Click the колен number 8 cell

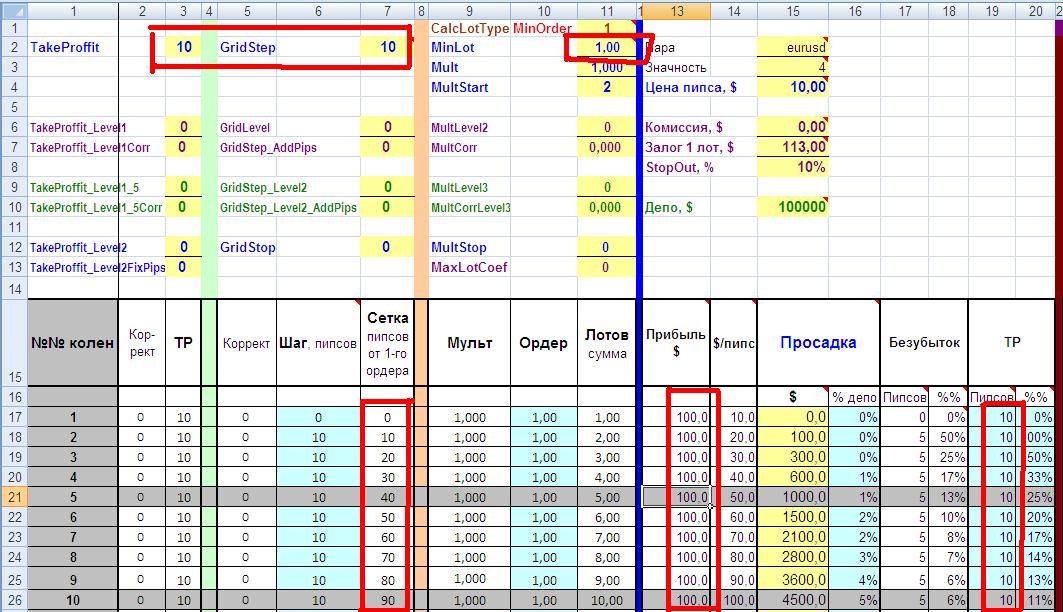(x=73, y=557)
